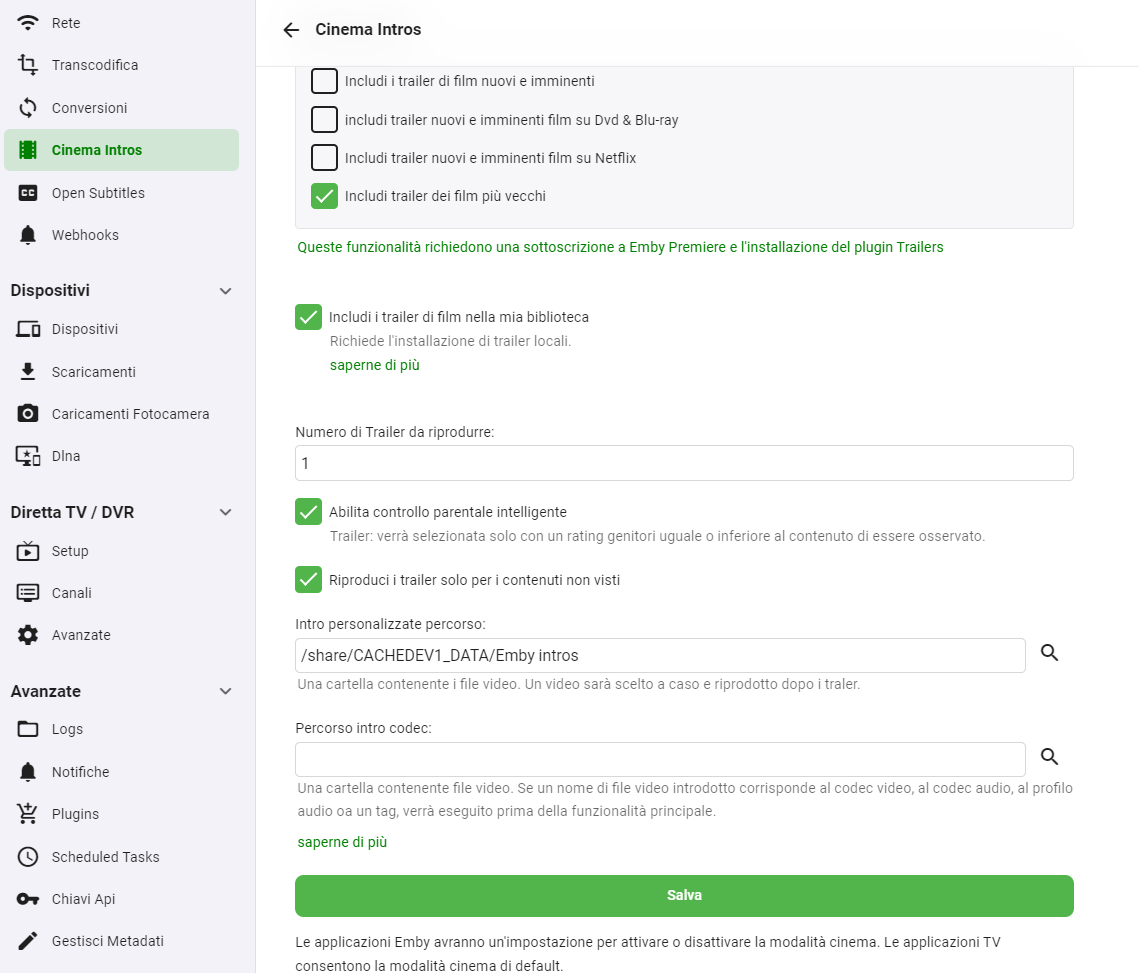Open Scheduled Tasks in the sidebar
The height and width of the screenshot is (973, 1139).
(x=105, y=857)
